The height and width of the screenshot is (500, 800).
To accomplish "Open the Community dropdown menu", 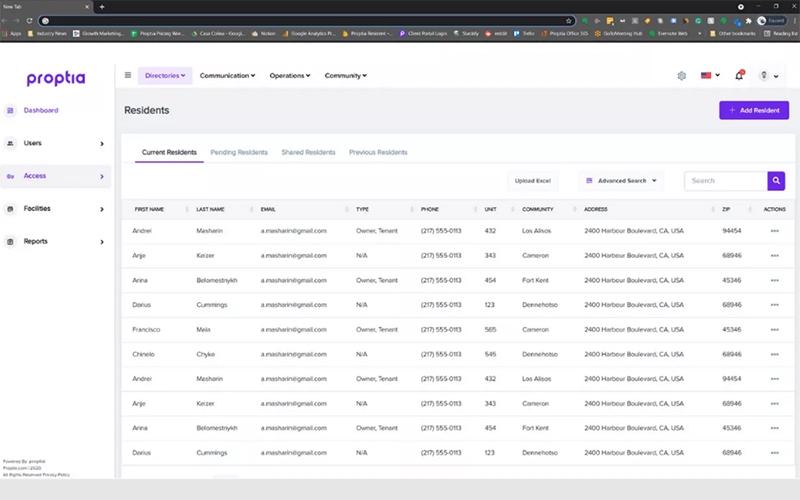I will pyautogui.click(x=345, y=76).
